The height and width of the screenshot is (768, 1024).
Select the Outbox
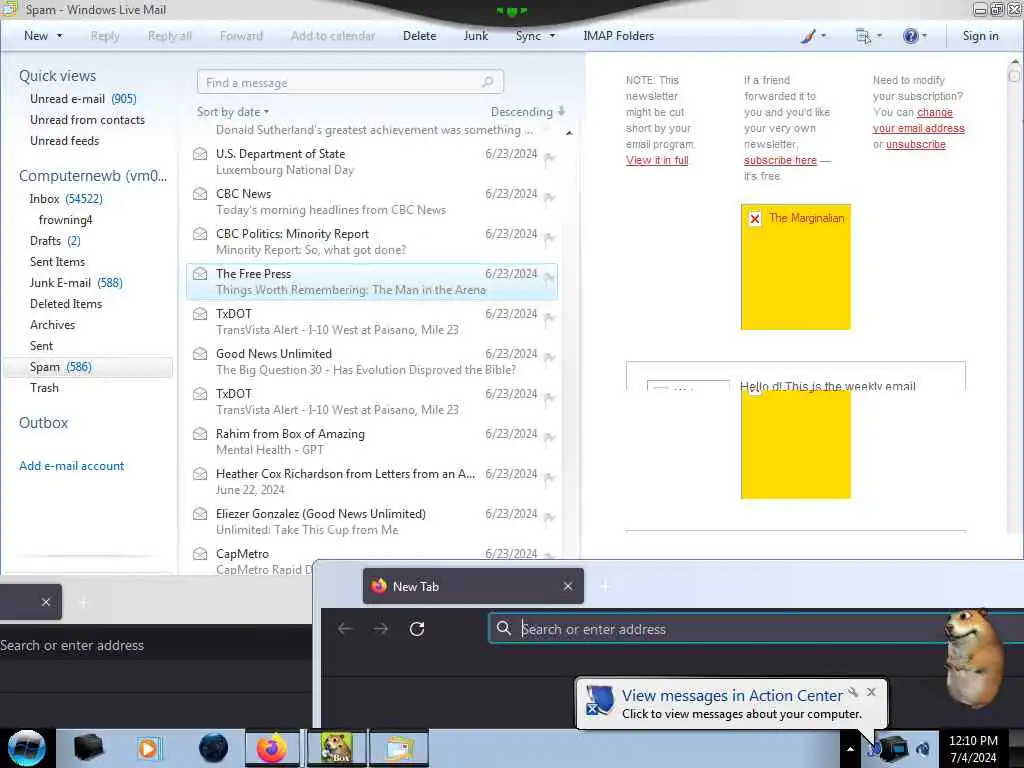pyautogui.click(x=43, y=423)
